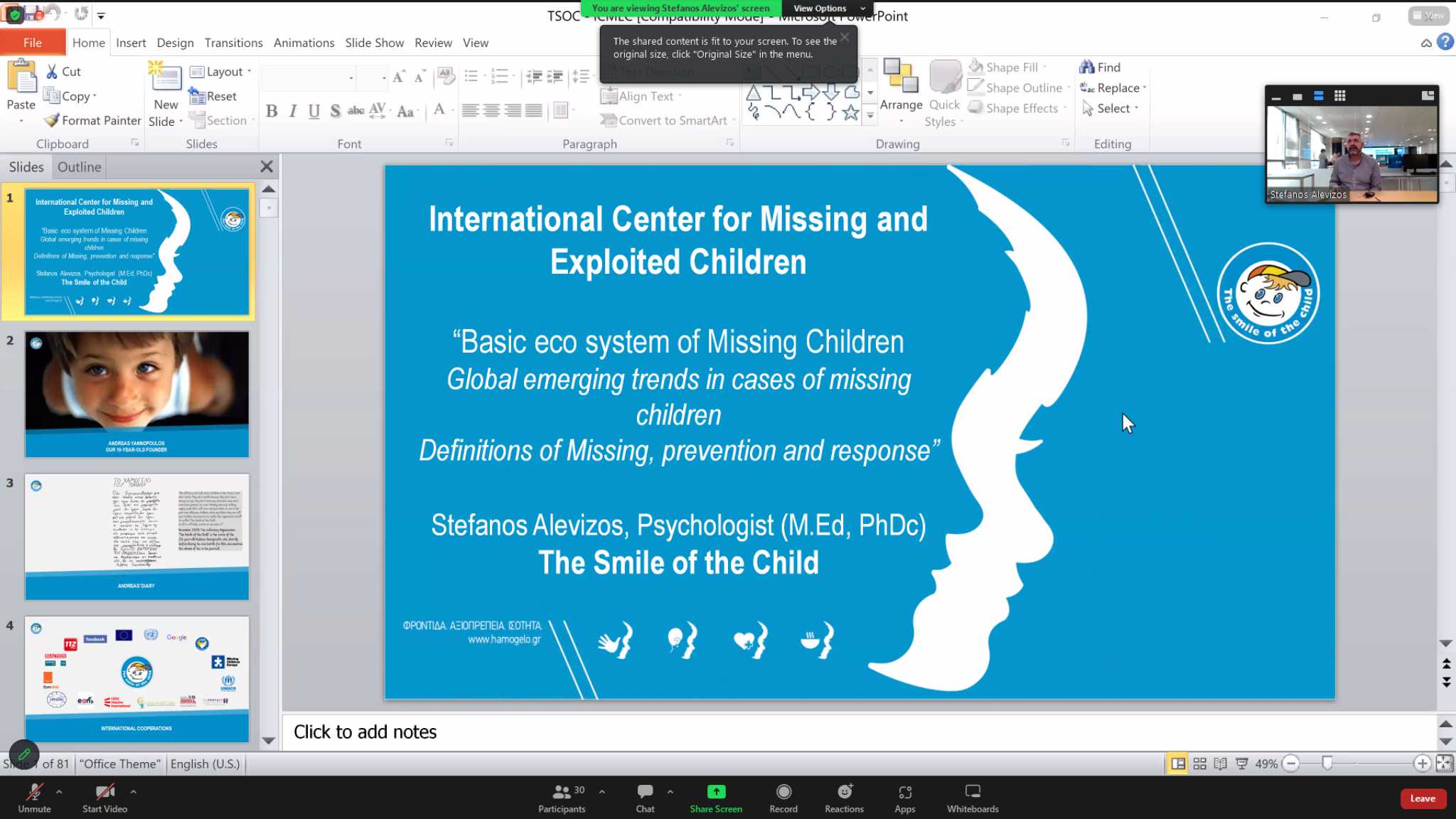Switch to the Insert tab
This screenshot has width=1456, height=819.
[131, 43]
